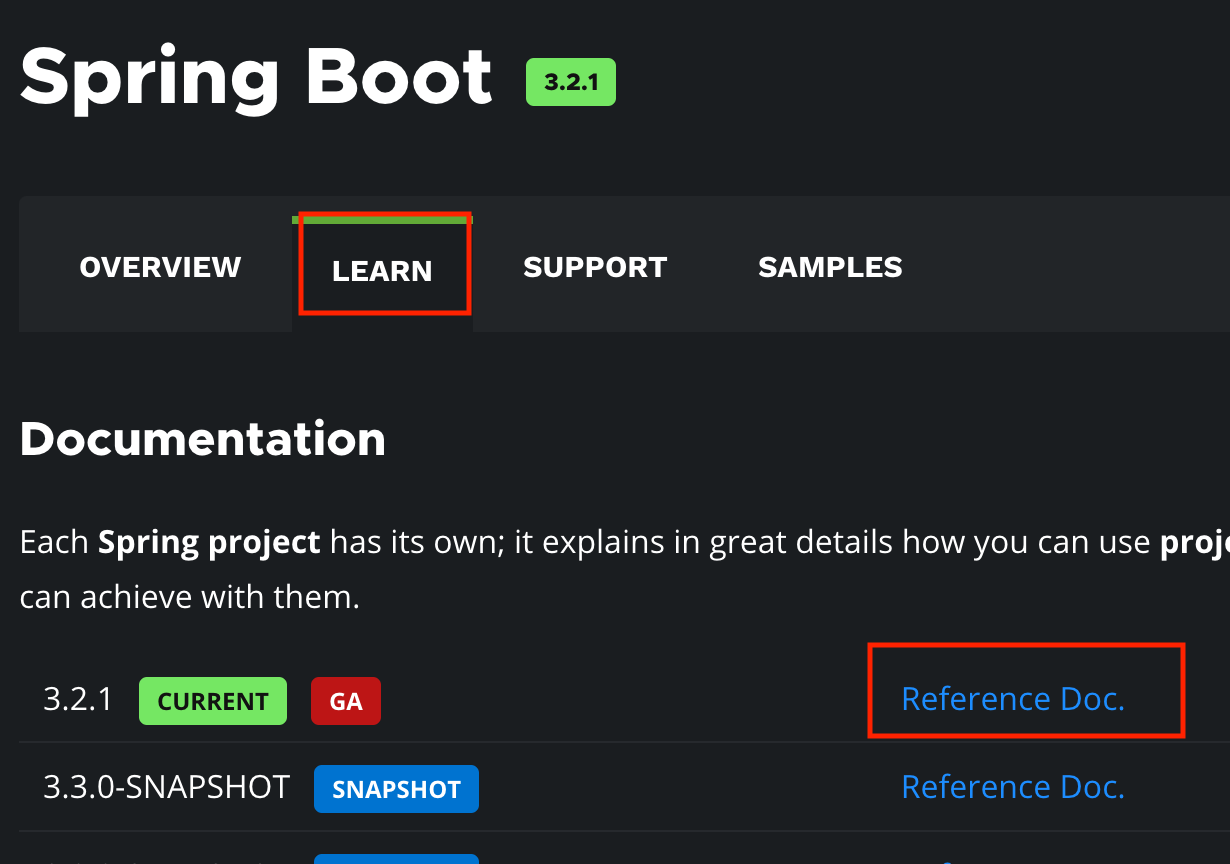The image size is (1230, 864).
Task: Click the Documentation heading
Action: click(203, 439)
